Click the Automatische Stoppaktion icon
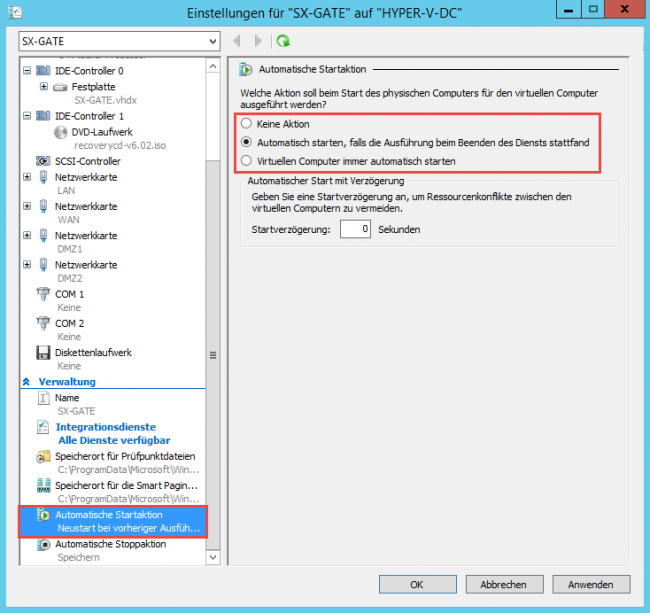 point(43,545)
